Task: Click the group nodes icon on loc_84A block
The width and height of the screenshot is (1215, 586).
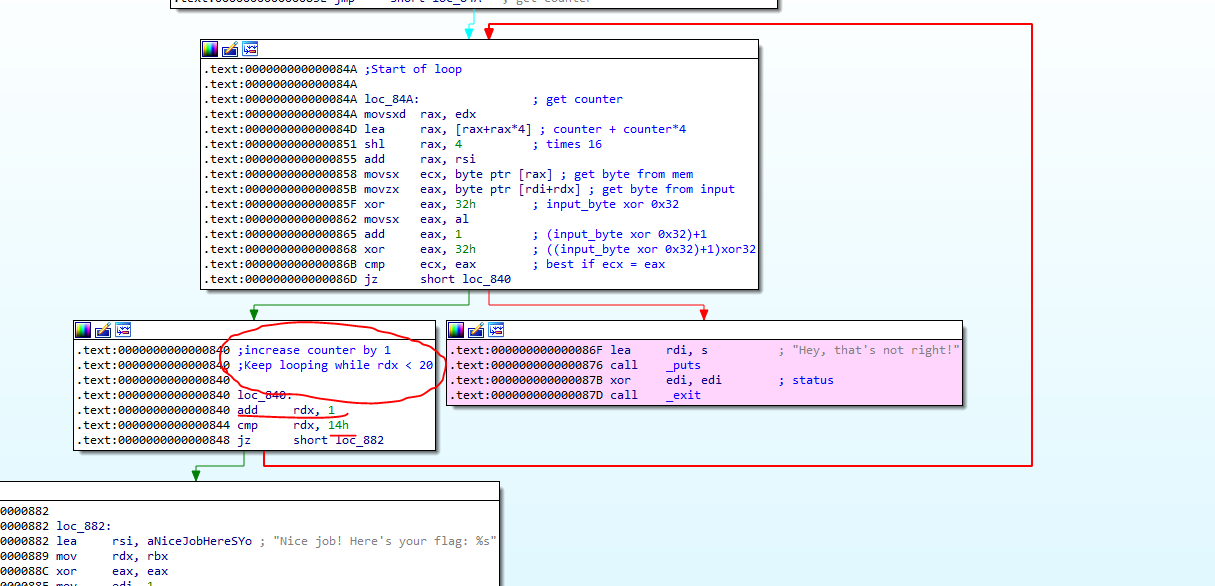Action: 250,48
